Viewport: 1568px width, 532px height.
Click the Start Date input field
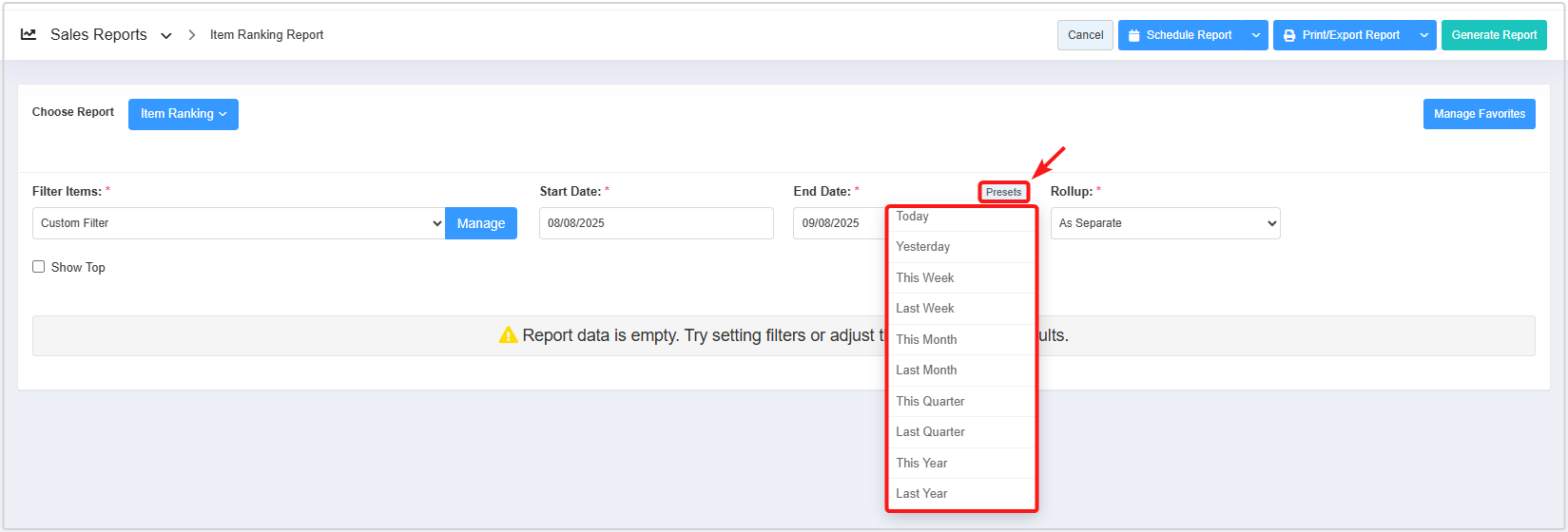656,223
